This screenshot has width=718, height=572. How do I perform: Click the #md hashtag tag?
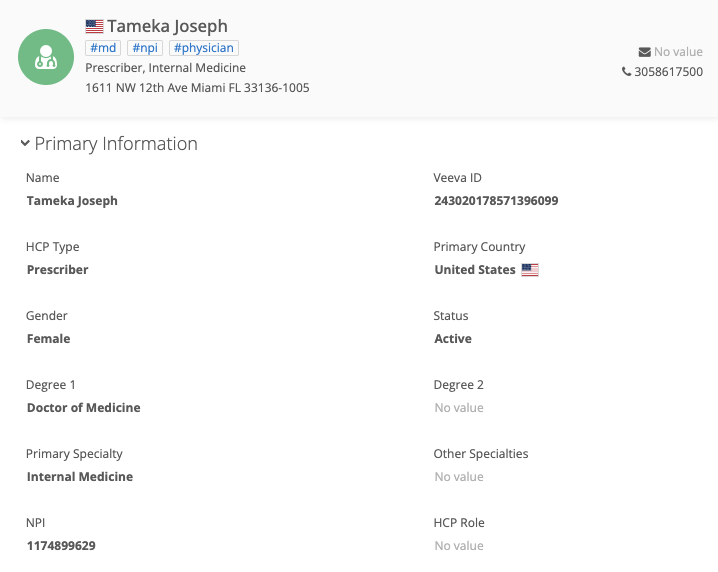[x=103, y=48]
